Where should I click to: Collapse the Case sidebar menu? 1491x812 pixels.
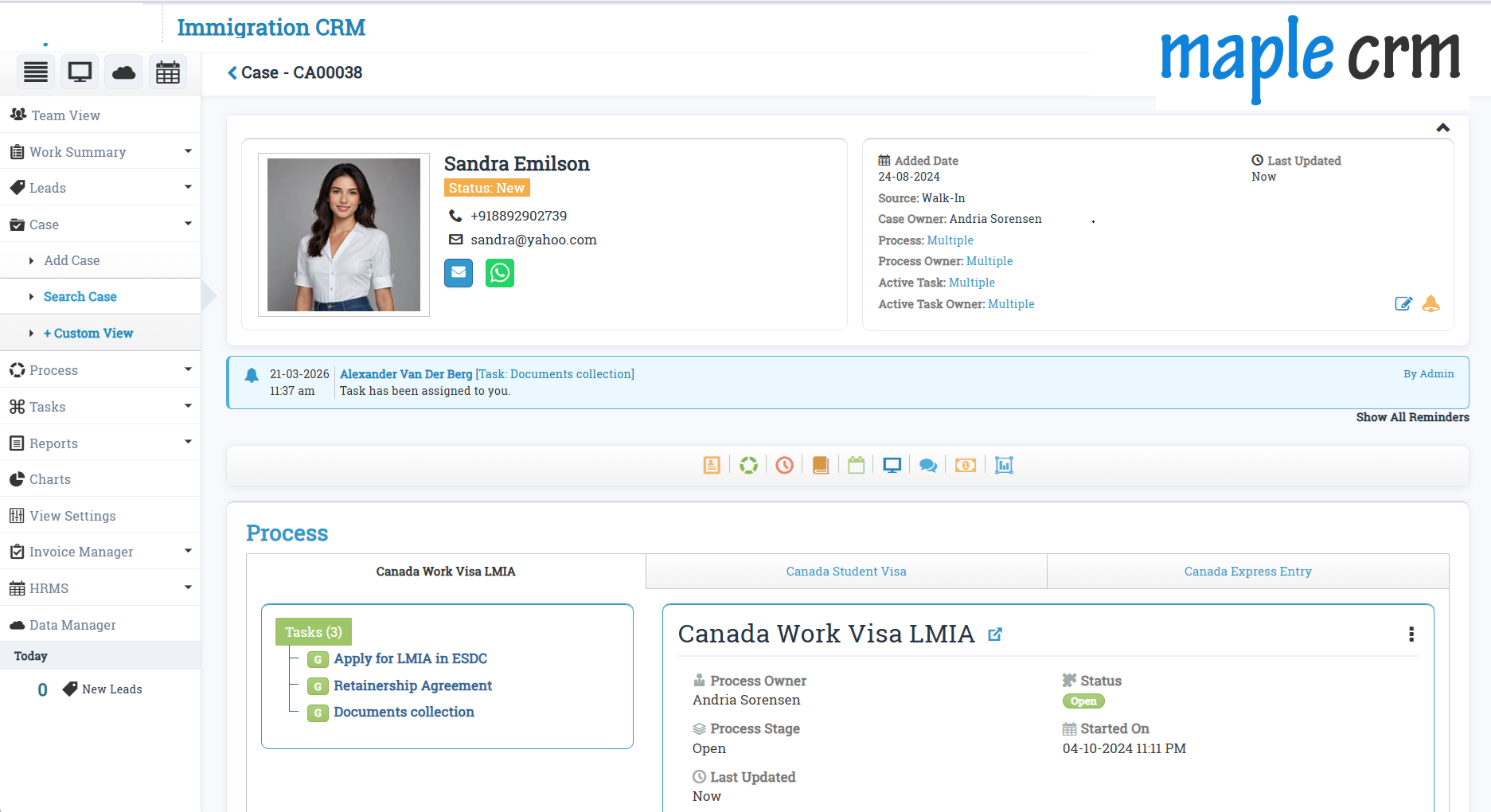click(100, 224)
